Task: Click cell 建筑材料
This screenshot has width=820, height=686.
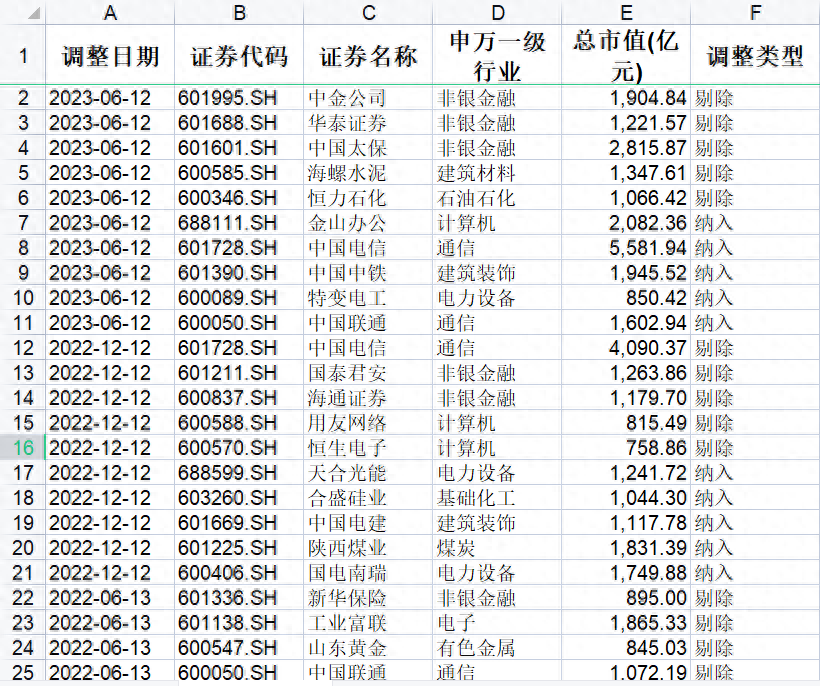Action: click(497, 173)
